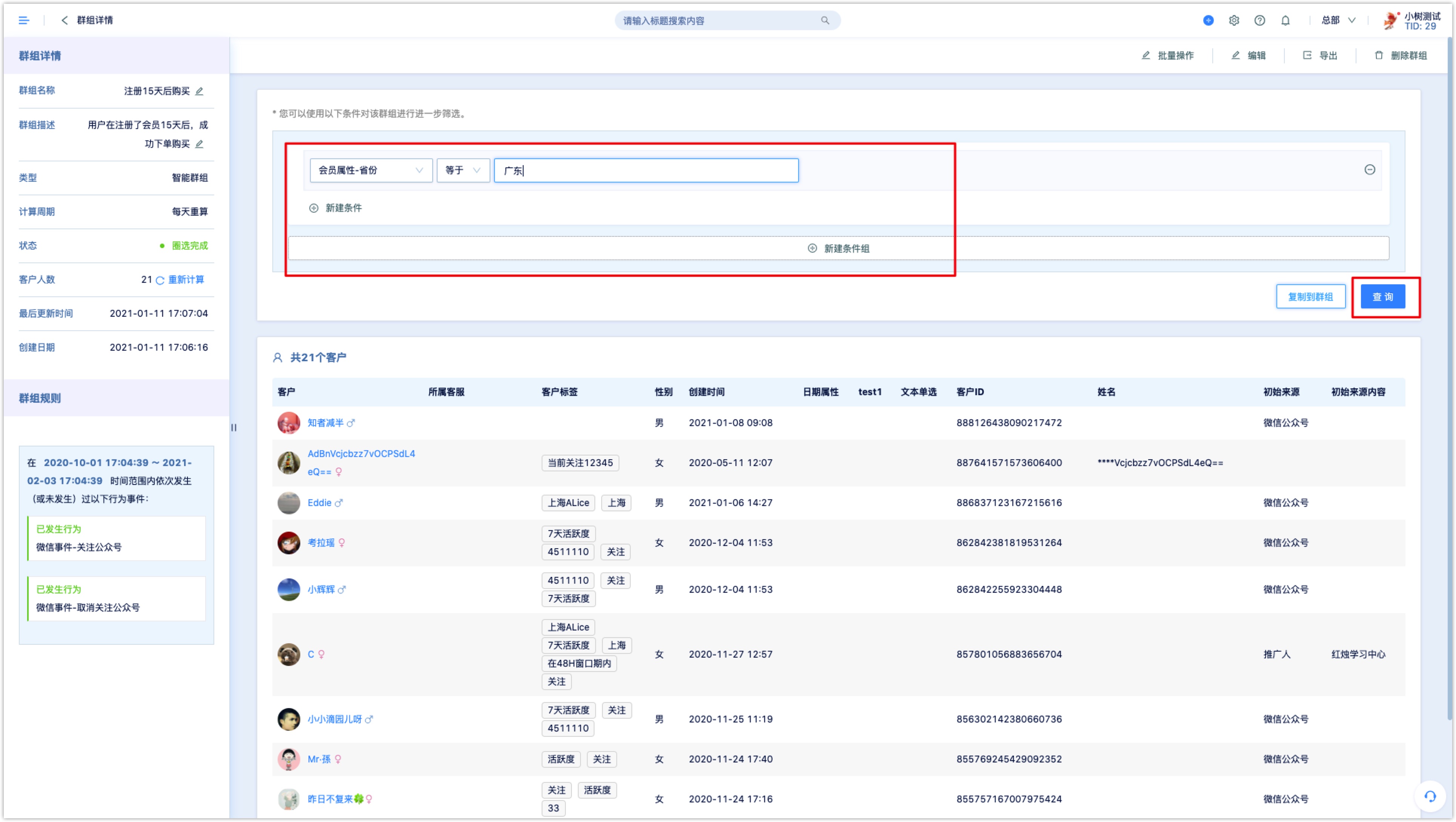Go back using the arrow beside 群组详情

(65, 20)
